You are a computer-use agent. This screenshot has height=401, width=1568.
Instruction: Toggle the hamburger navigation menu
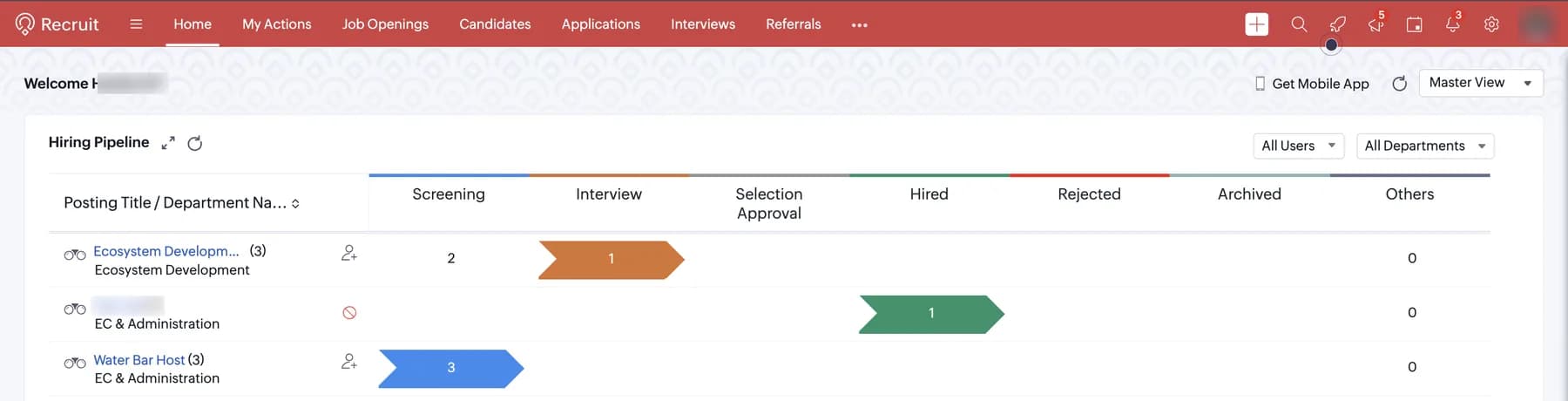click(x=136, y=24)
